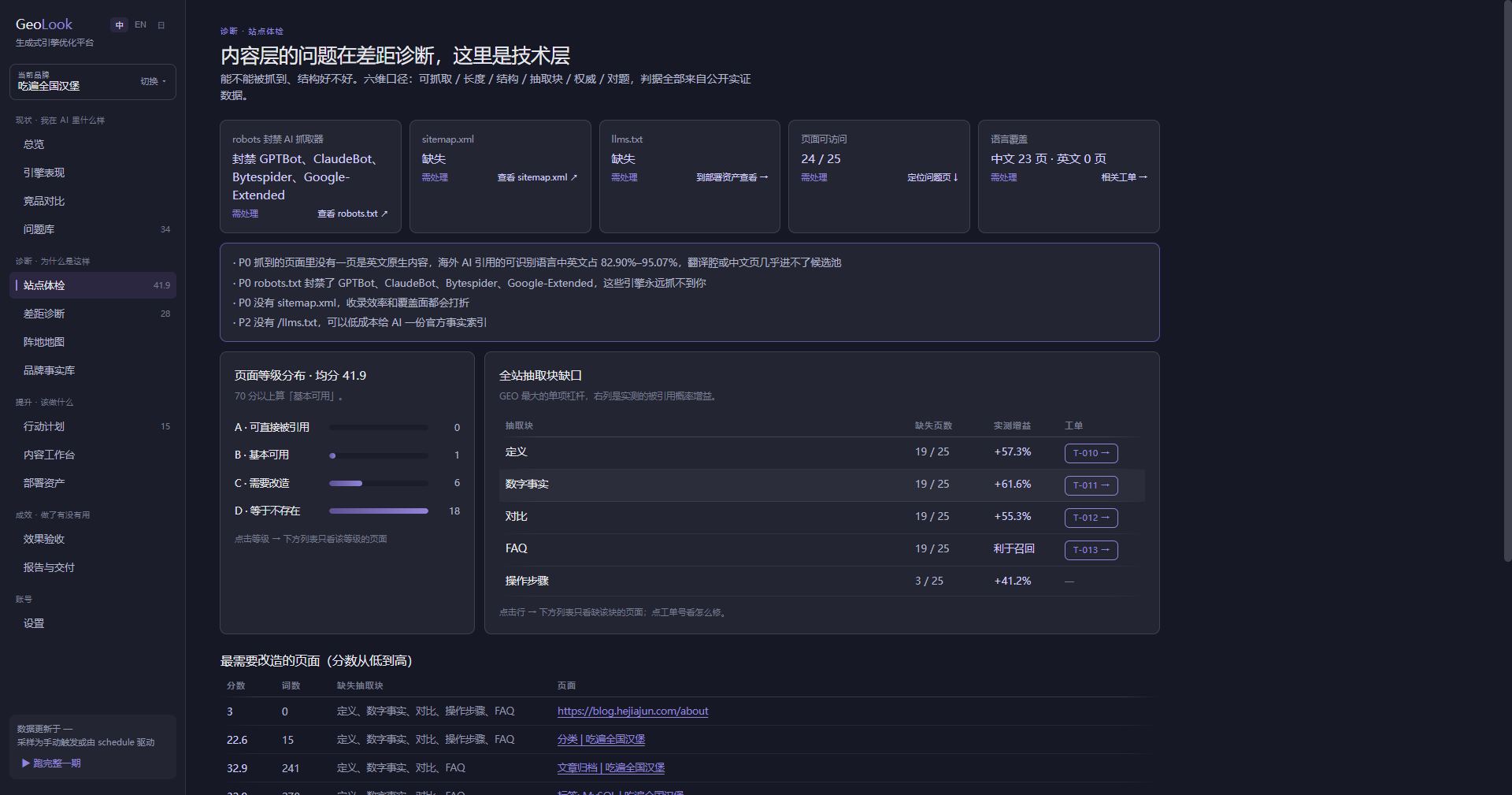The height and width of the screenshot is (795, 1512).
Task: Open work order T-011
Action: click(x=1091, y=485)
